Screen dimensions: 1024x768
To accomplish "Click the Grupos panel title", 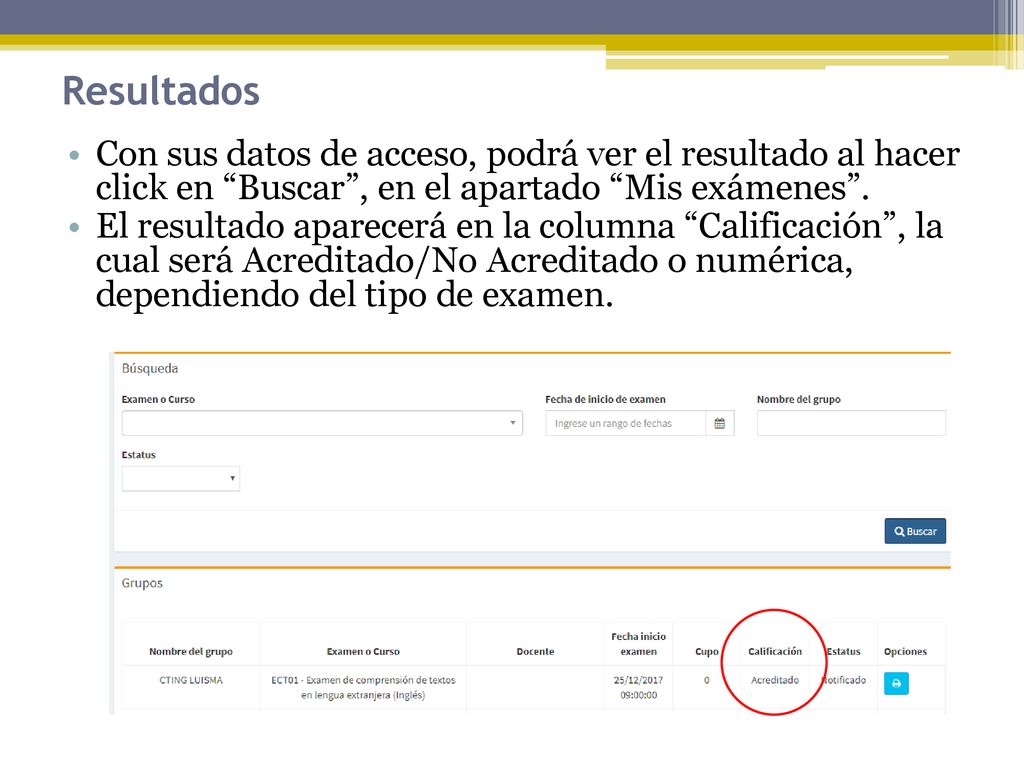I will pyautogui.click(x=142, y=583).
